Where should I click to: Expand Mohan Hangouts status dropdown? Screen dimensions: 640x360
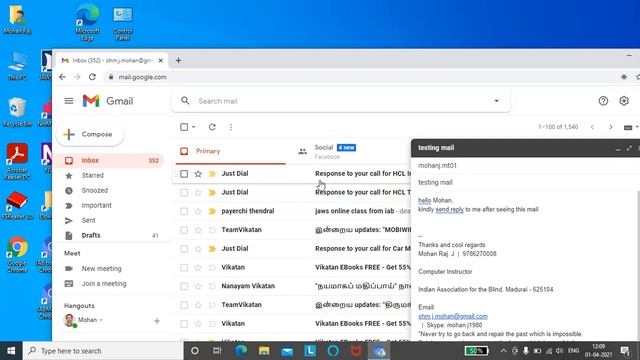click(x=101, y=320)
